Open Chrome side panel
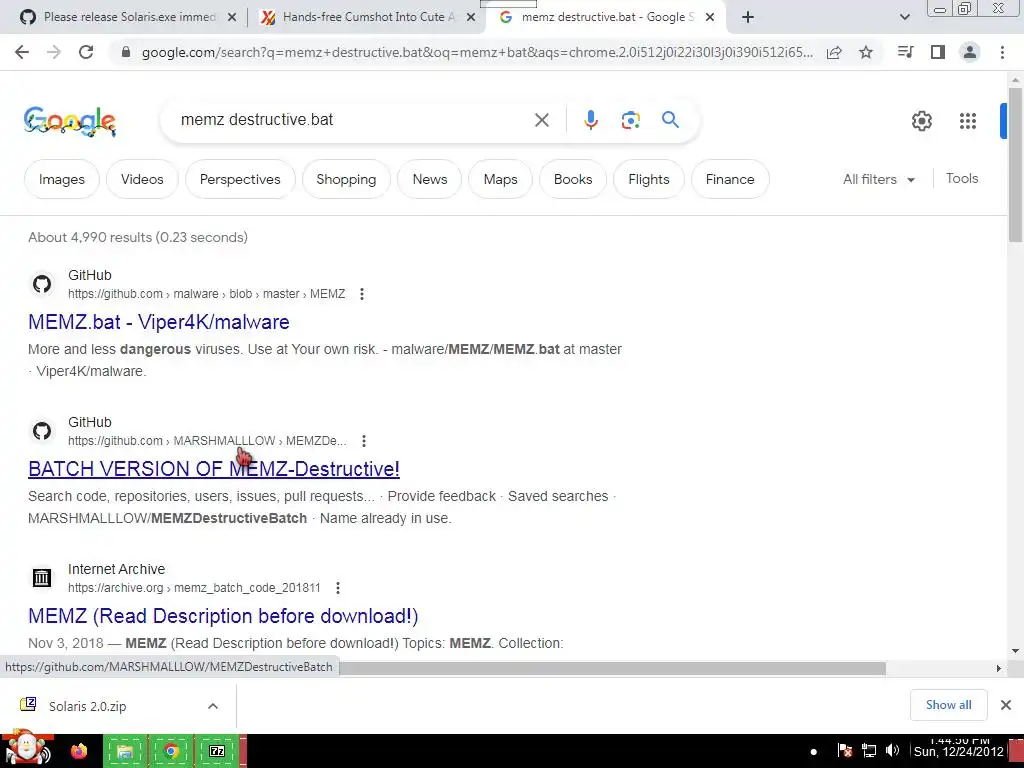Image resolution: width=1024 pixels, height=768 pixels. pos(938,52)
